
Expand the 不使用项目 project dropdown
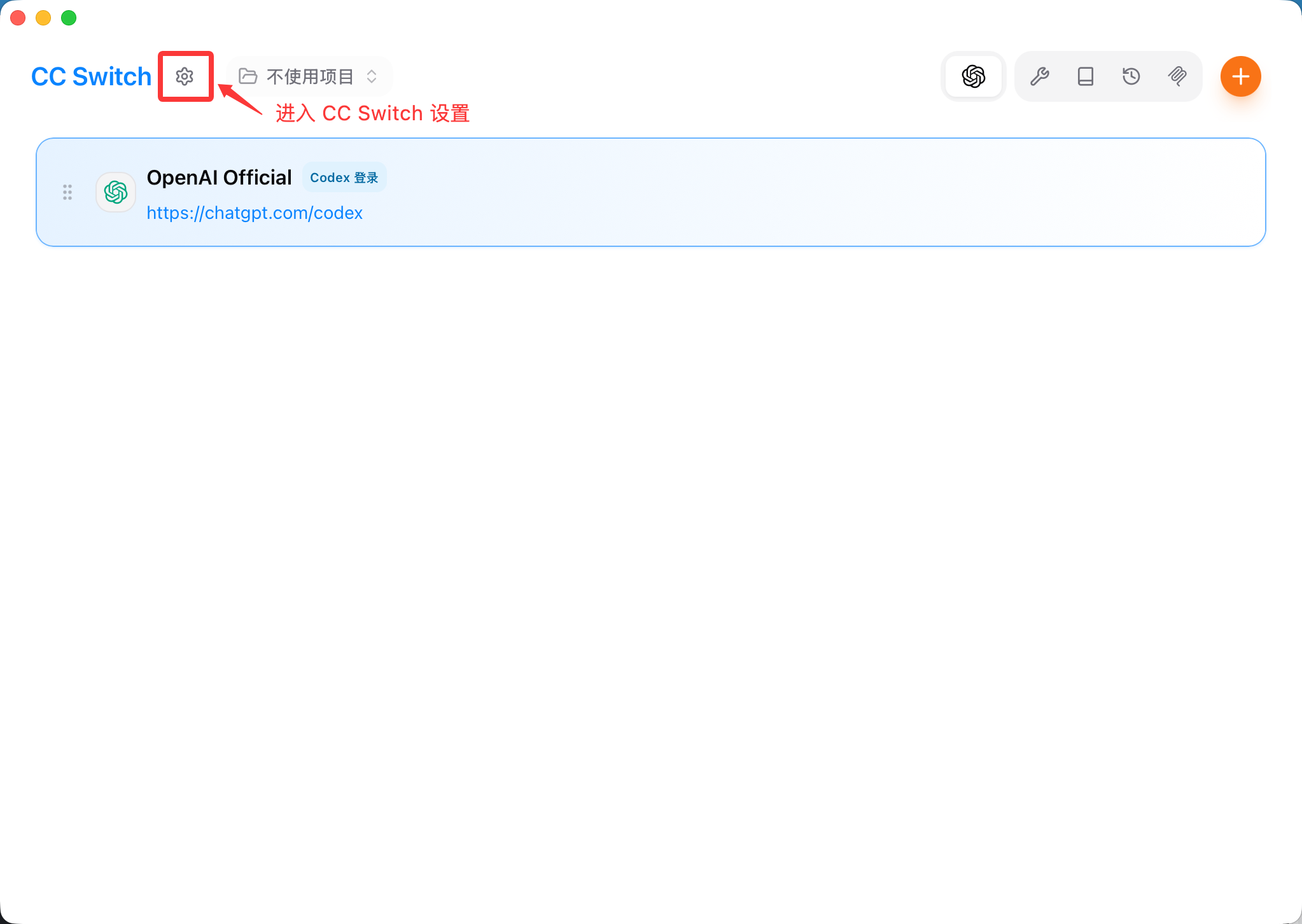(309, 76)
